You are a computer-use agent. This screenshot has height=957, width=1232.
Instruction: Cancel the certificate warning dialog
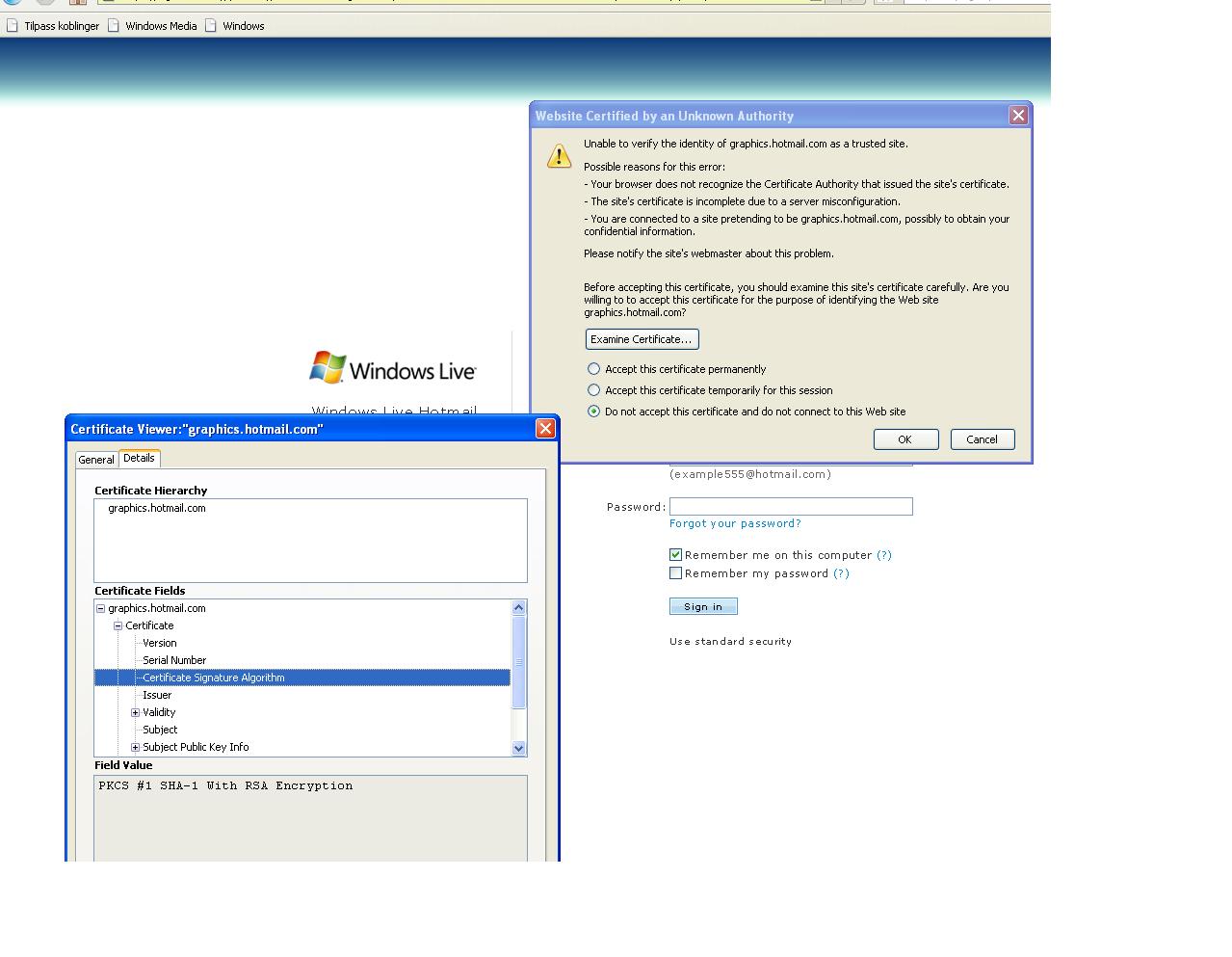coord(983,439)
